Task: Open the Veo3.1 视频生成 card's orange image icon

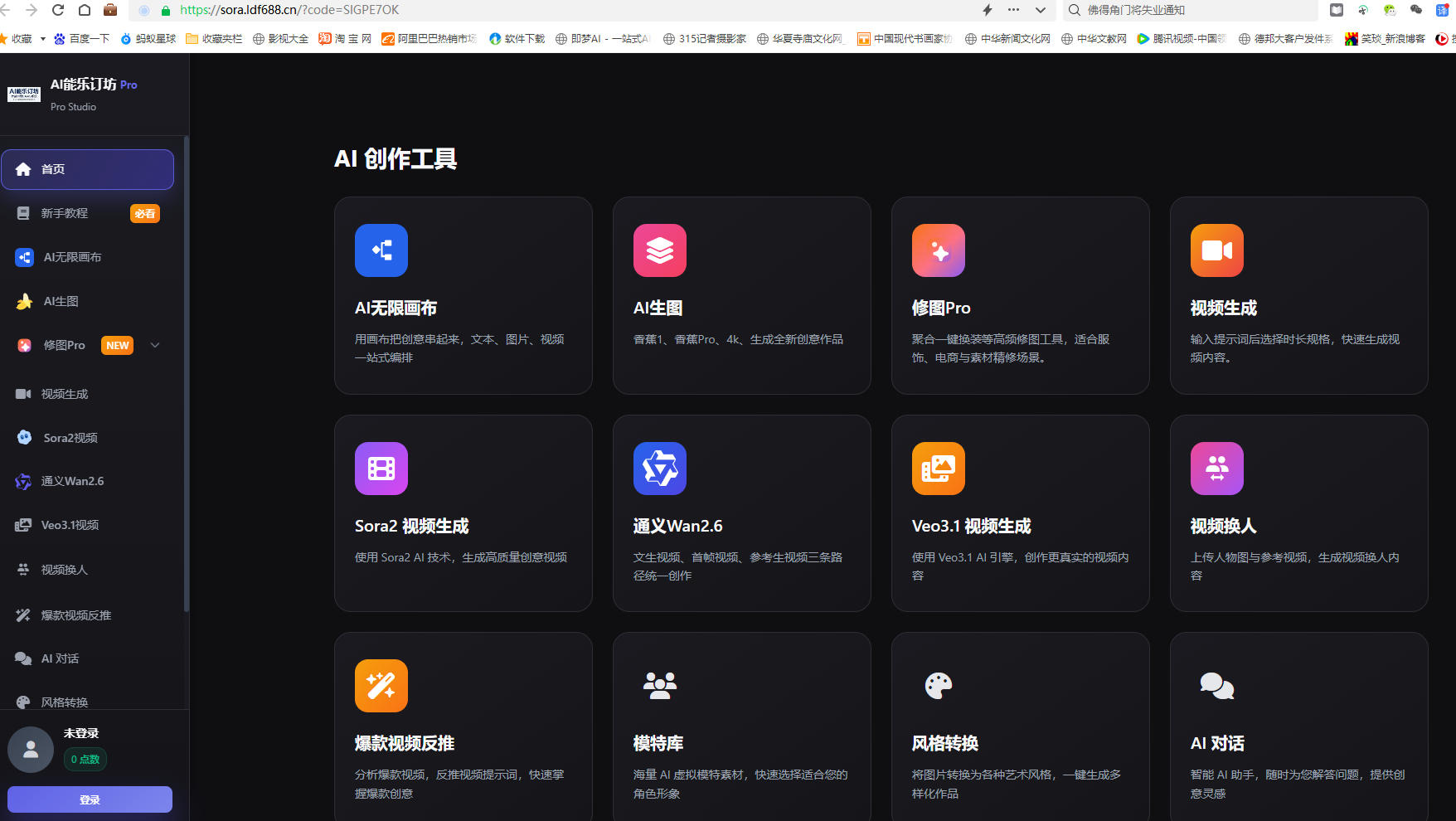Action: tap(939, 469)
